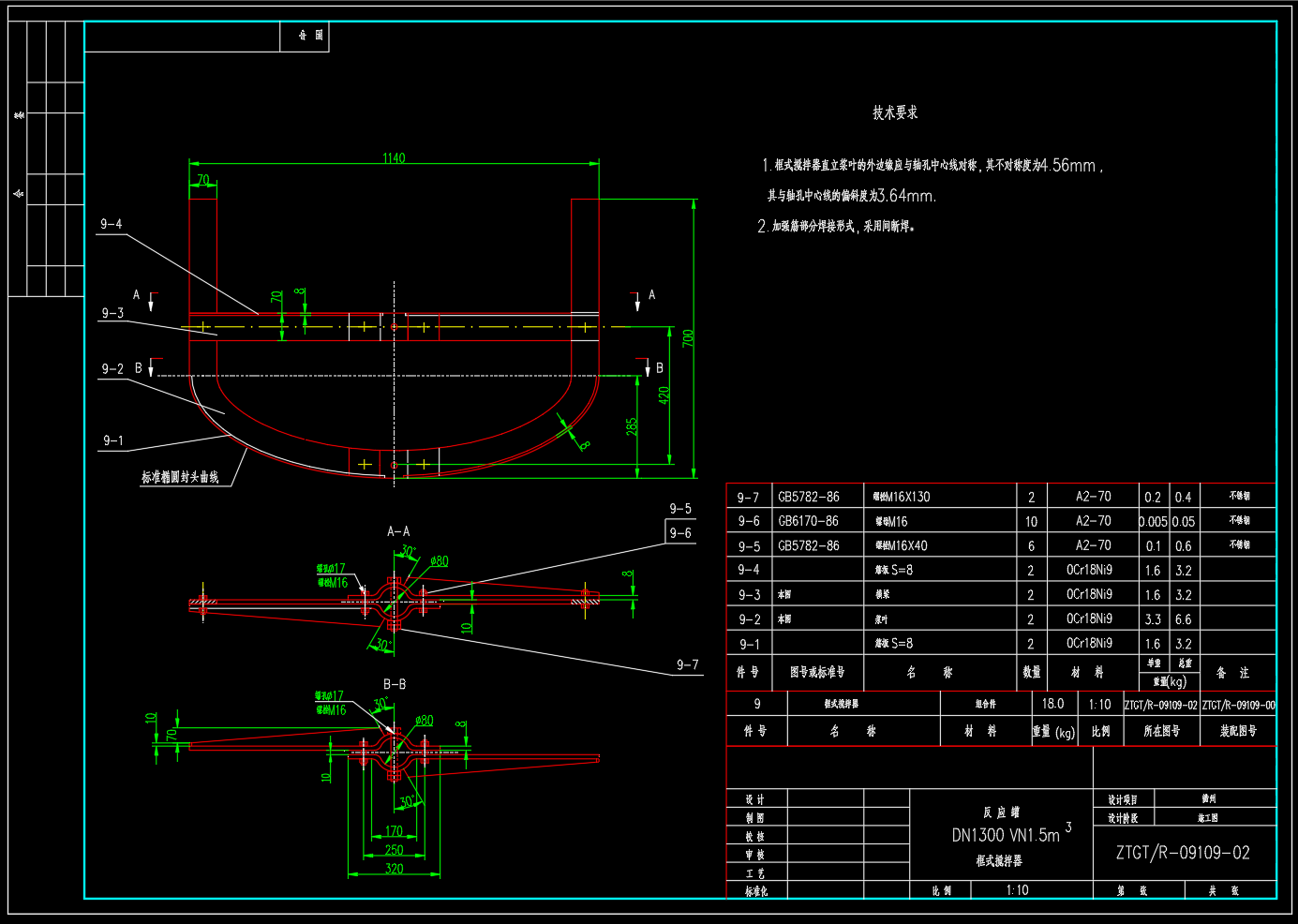Screen dimensions: 1298x924
Task: Select drawing number ZTGT/R-09109-02 in title block
Action: 1183,853
